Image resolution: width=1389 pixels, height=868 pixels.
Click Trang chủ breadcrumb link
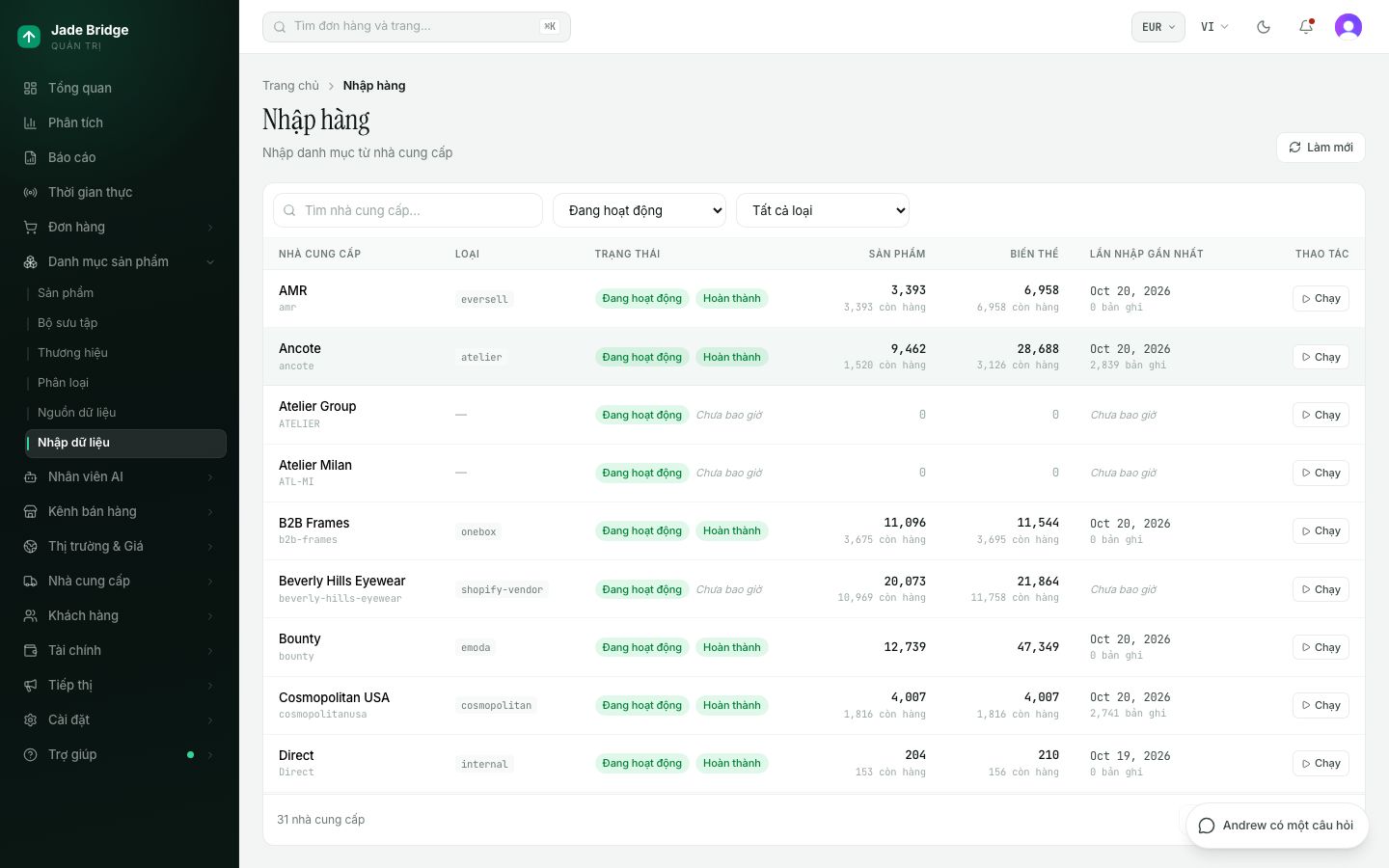(290, 86)
